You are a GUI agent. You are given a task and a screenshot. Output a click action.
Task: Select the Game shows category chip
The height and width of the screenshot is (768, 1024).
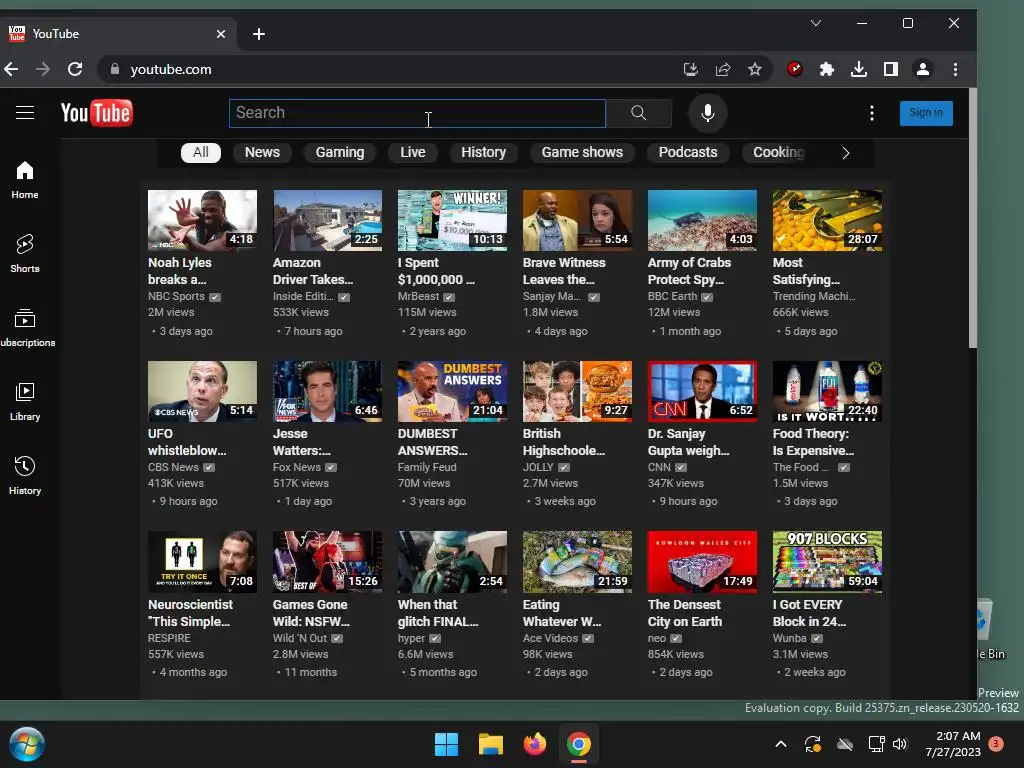pyautogui.click(x=582, y=153)
